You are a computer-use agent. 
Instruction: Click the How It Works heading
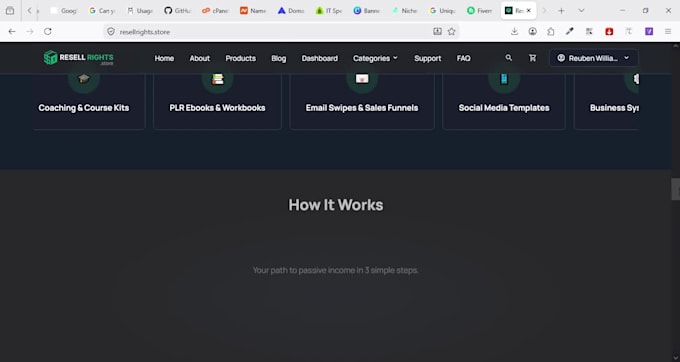pyautogui.click(x=336, y=205)
